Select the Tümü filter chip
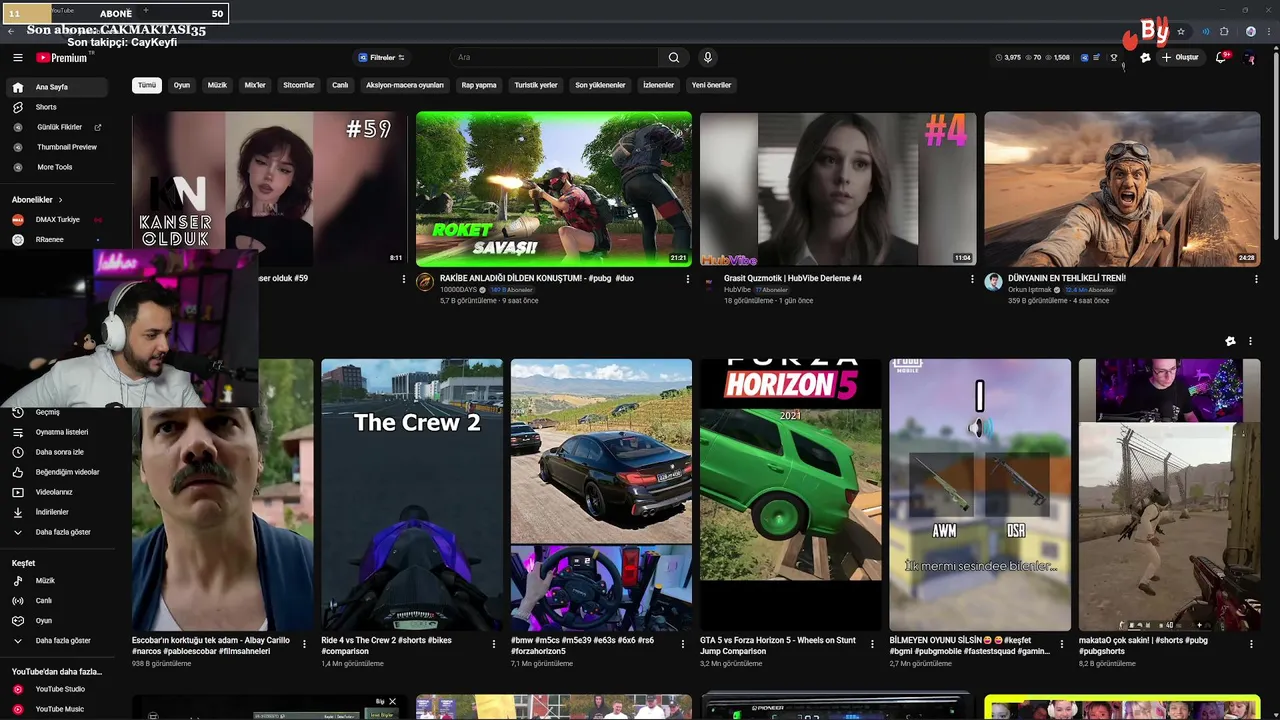The width and height of the screenshot is (1280, 720). (147, 85)
